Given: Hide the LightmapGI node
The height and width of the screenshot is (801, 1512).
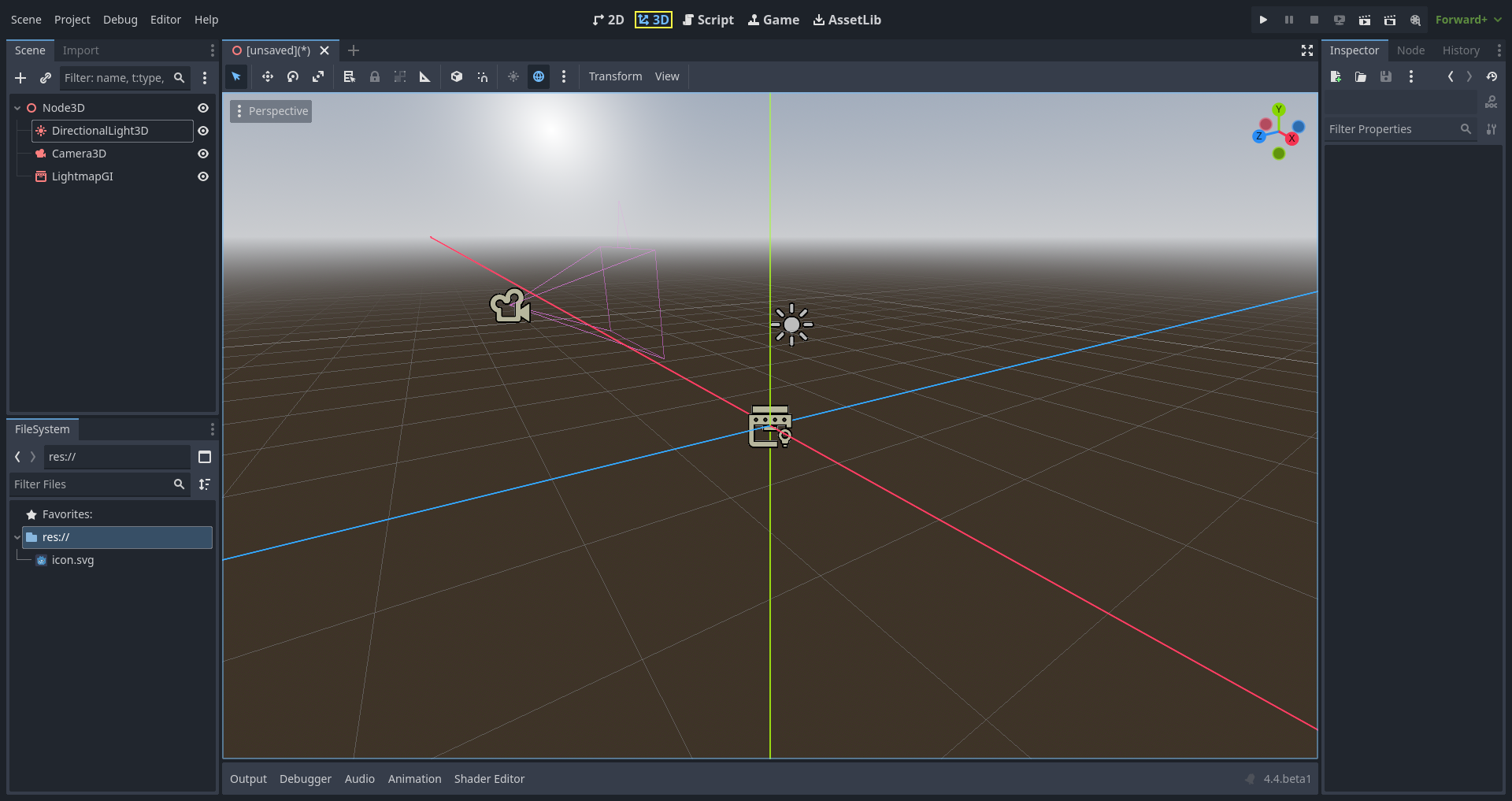Looking at the screenshot, I should [203, 176].
